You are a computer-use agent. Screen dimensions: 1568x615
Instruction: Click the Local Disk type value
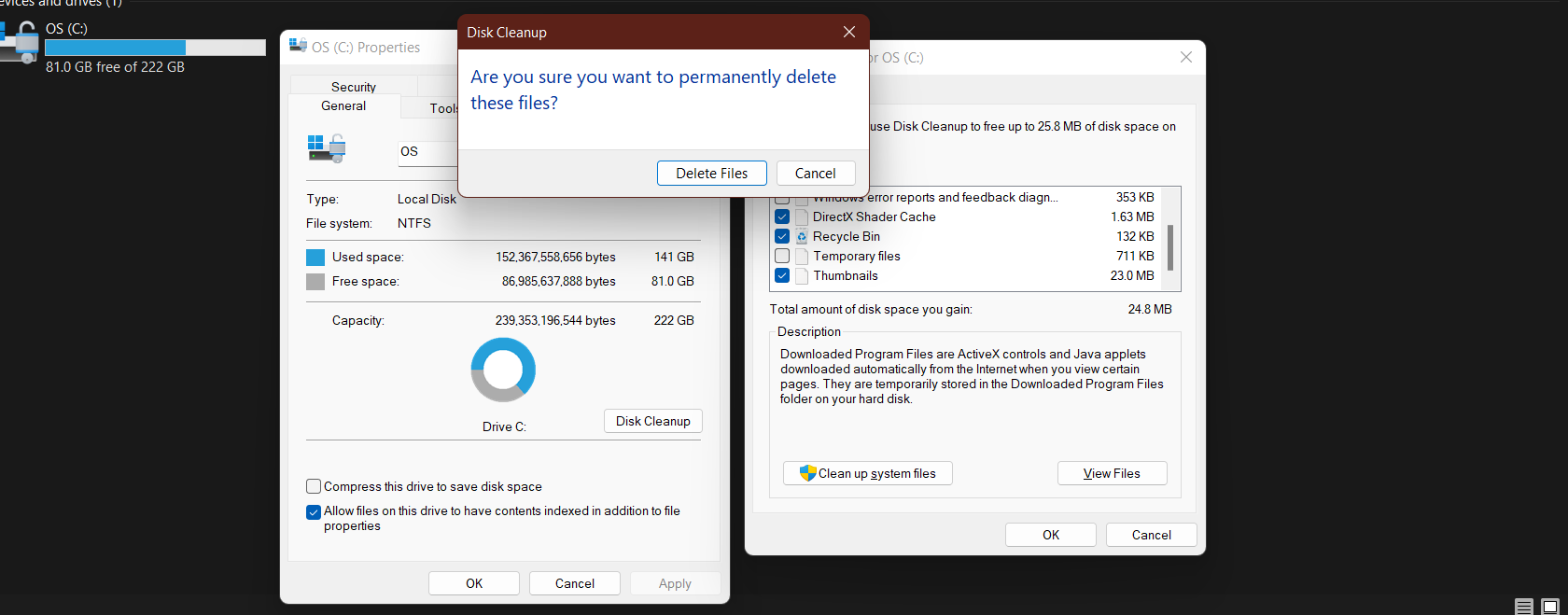[x=427, y=199]
